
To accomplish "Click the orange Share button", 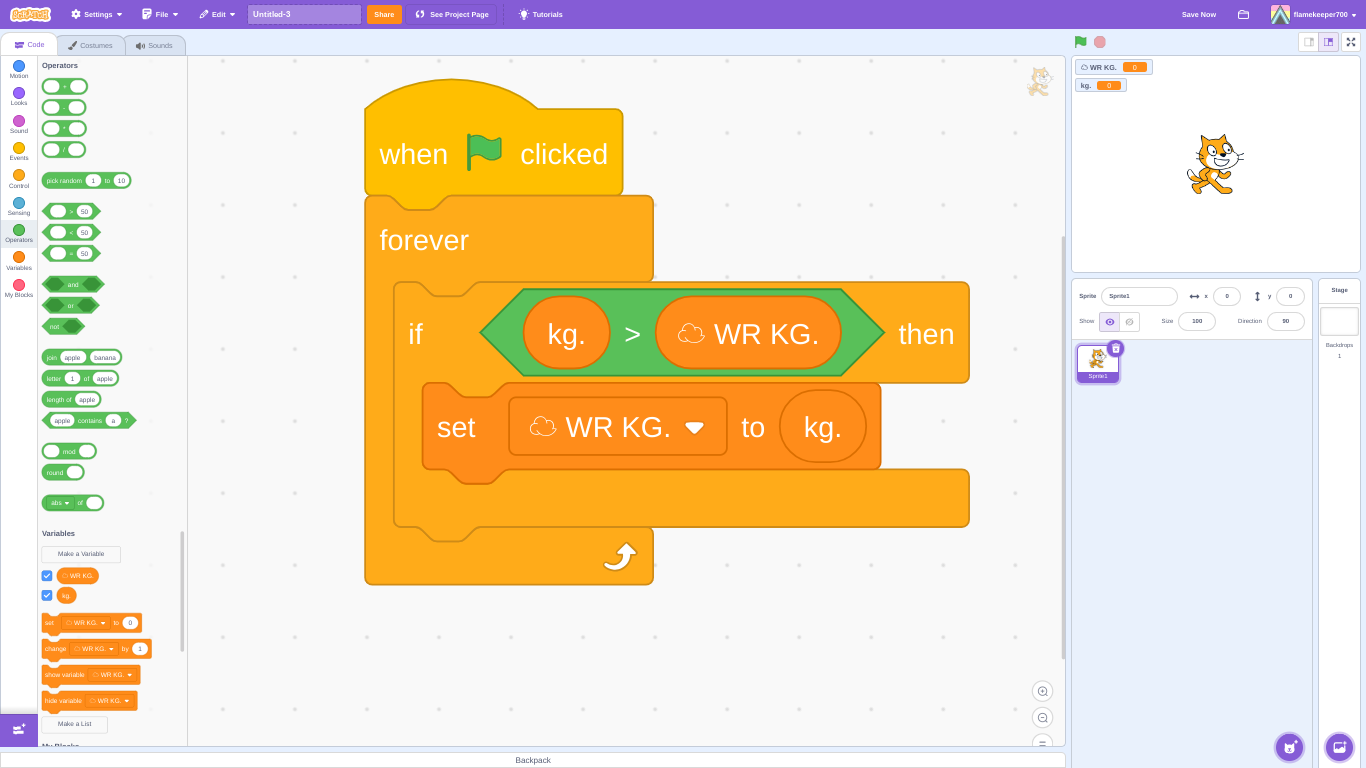I will pyautogui.click(x=384, y=14).
